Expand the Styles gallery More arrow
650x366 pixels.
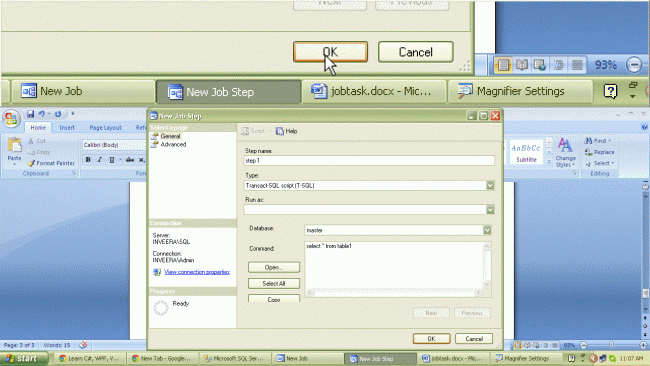pos(549,162)
